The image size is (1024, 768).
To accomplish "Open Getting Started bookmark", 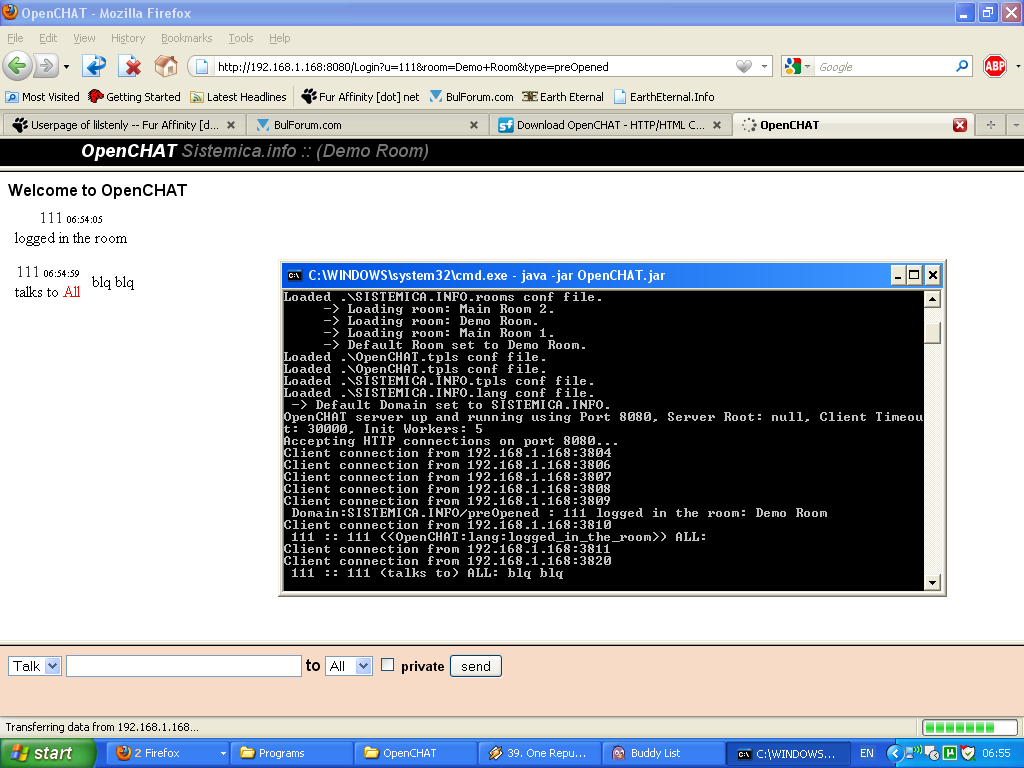I will pyautogui.click(x=134, y=97).
